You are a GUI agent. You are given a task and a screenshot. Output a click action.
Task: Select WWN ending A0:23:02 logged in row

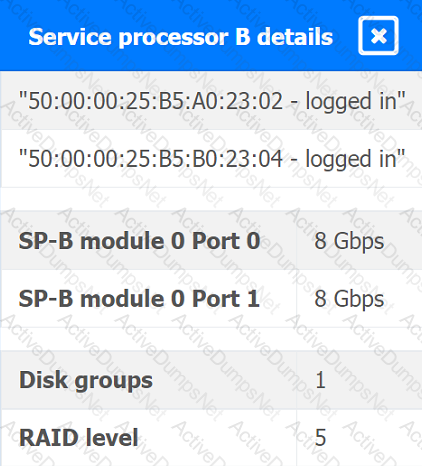point(211,101)
